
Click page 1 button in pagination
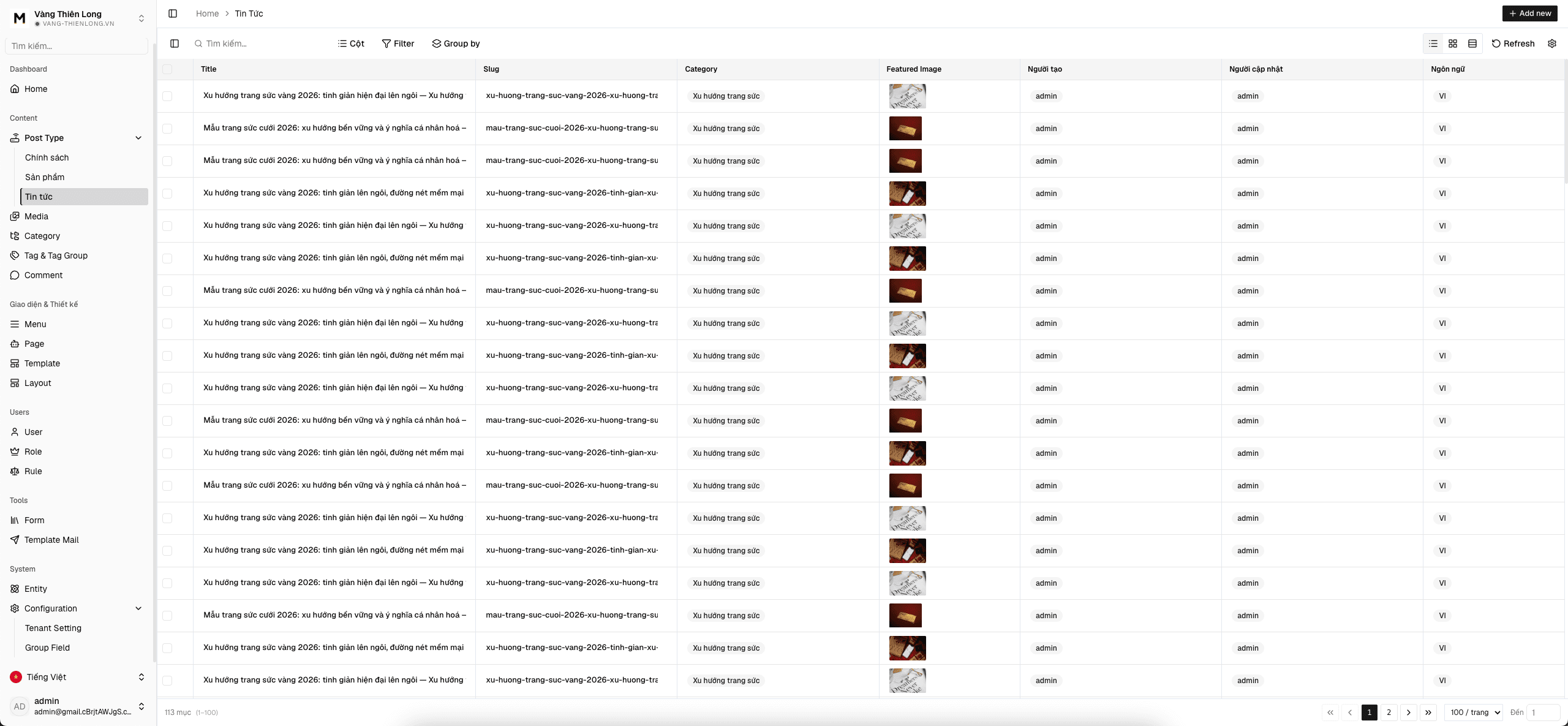coord(1370,713)
